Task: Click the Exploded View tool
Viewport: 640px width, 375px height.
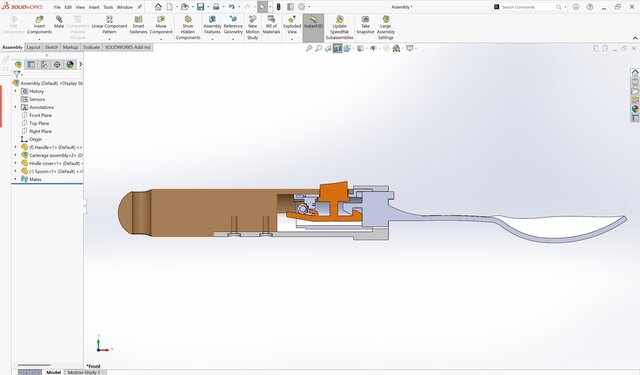Action: click(292, 25)
